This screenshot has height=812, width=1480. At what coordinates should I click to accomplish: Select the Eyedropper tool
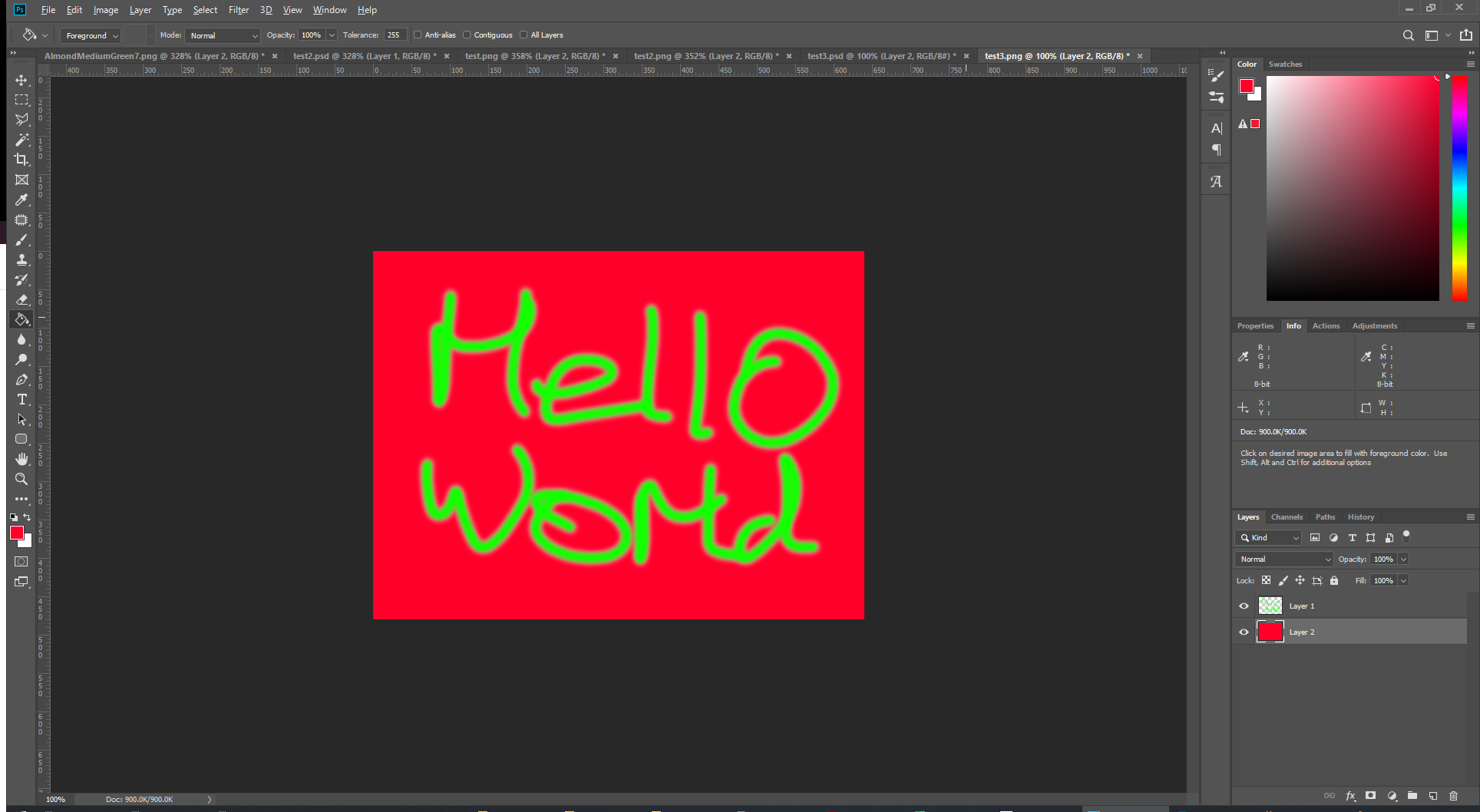click(21, 200)
